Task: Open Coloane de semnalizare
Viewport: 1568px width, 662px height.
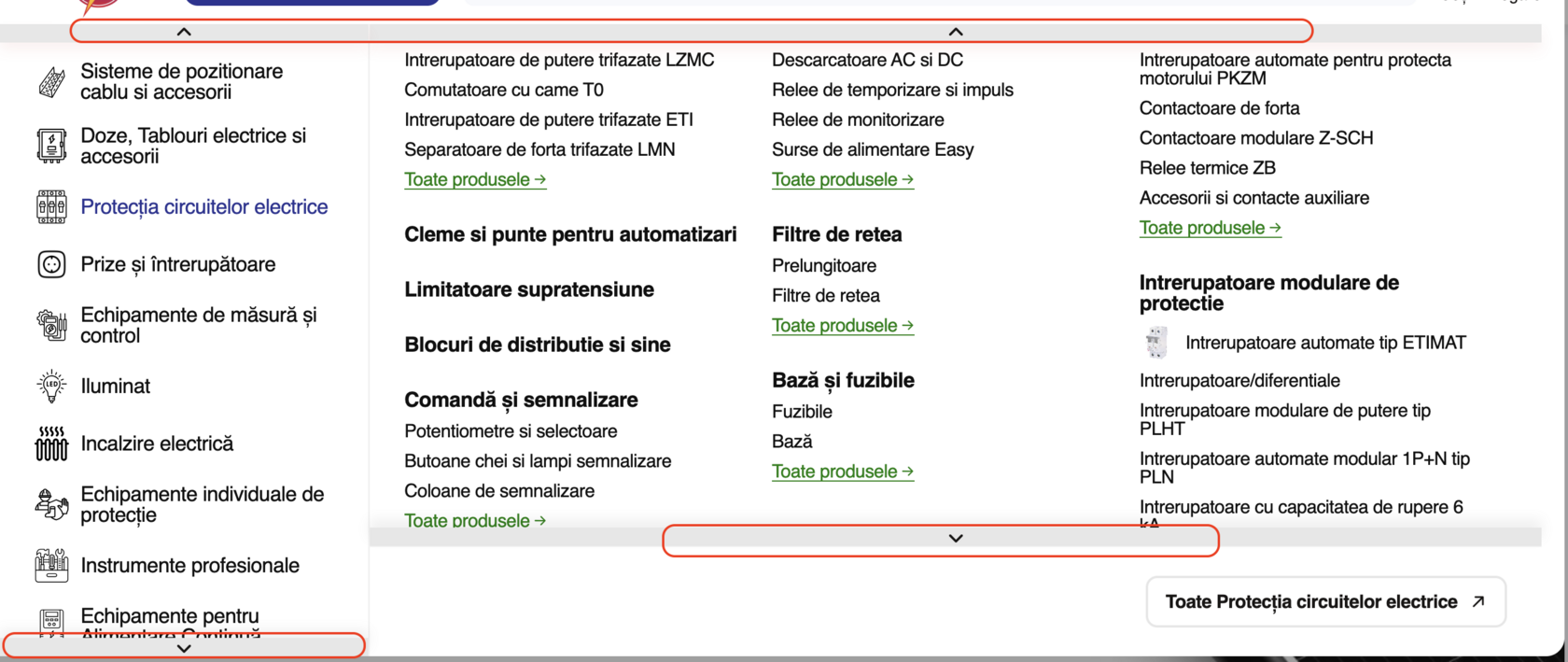Action: (x=499, y=491)
